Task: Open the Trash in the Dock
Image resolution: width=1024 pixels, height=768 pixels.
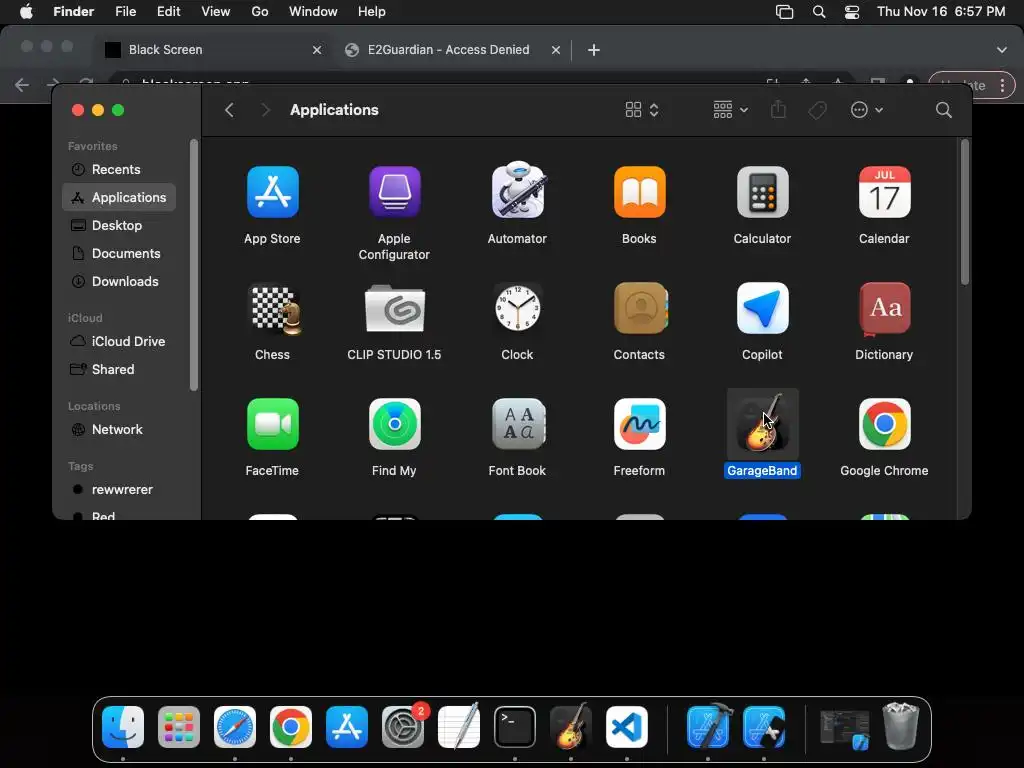Action: tap(901, 726)
